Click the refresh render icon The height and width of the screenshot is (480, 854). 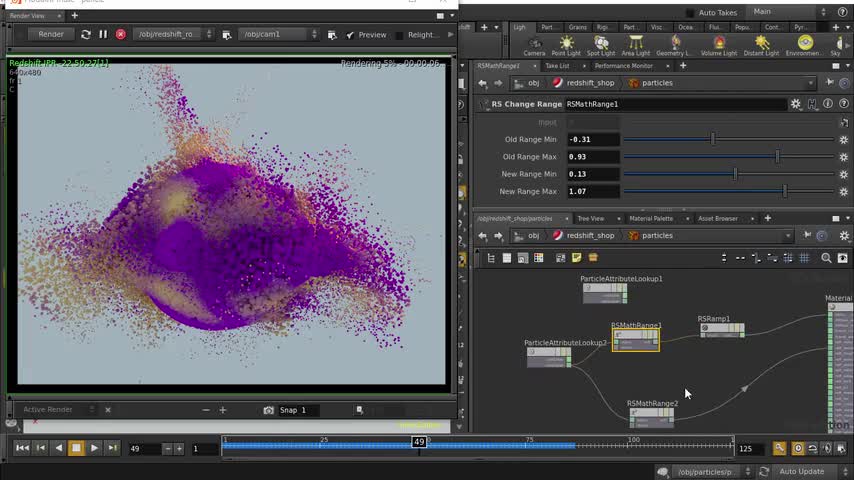point(86,34)
